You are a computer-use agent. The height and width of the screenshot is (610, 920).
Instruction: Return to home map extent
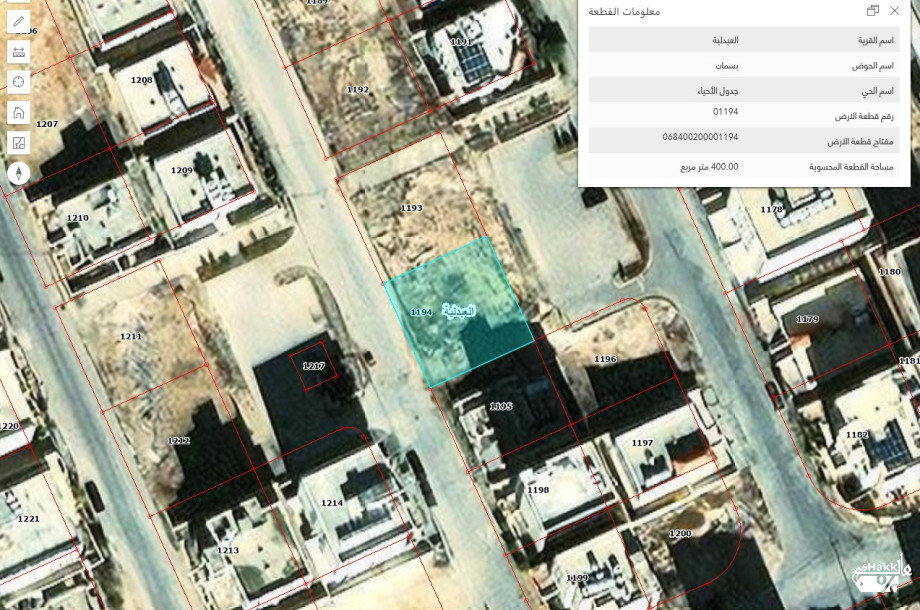(x=18, y=112)
